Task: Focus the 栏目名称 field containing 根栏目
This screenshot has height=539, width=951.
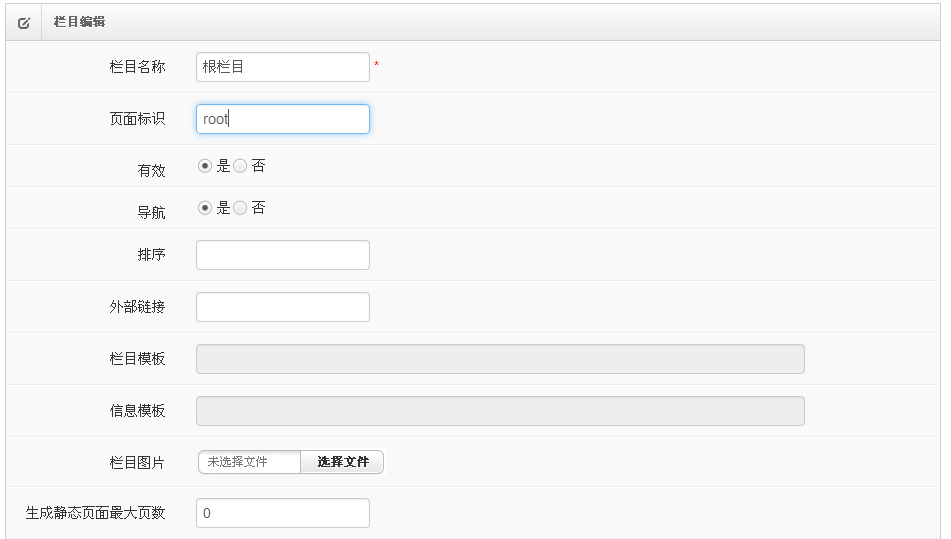Action: [283, 67]
